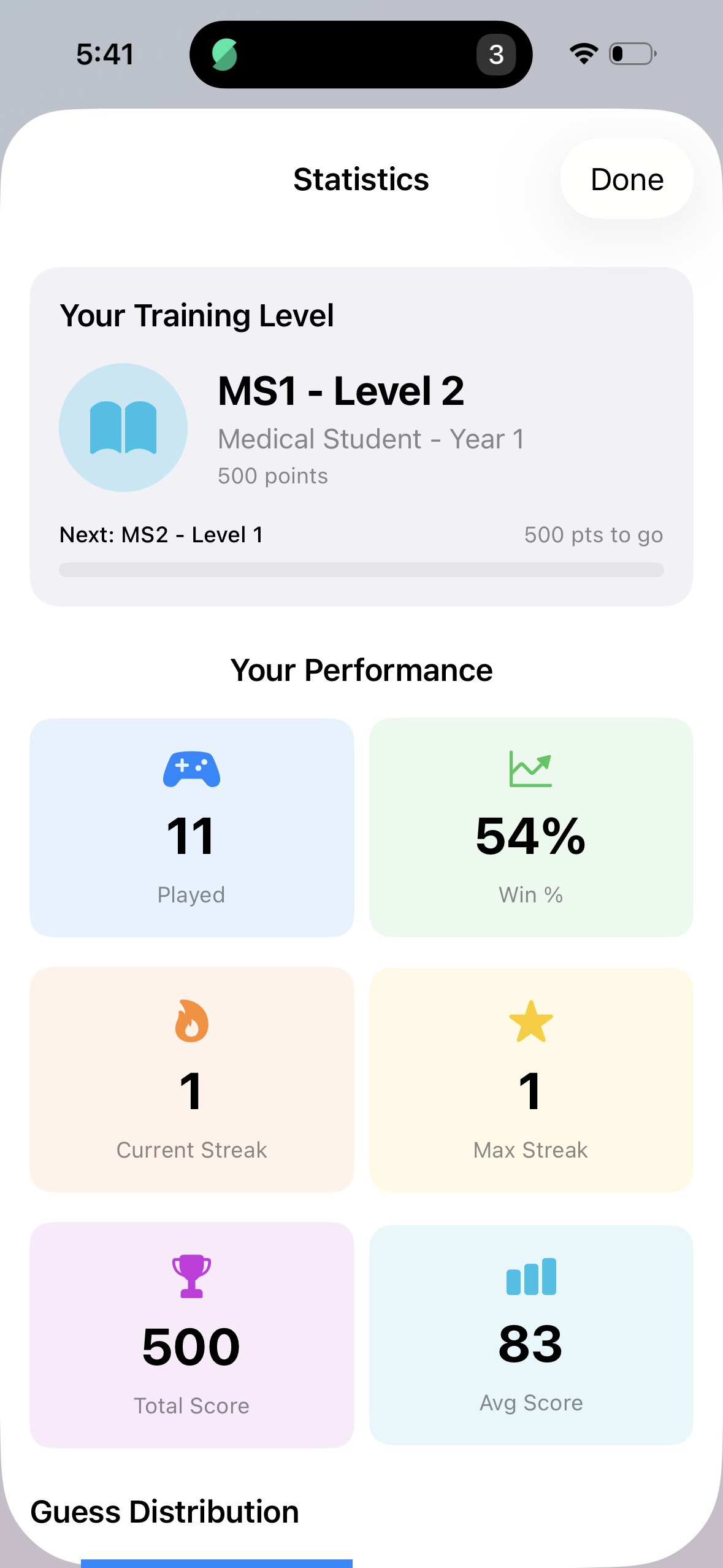Viewport: 723px width, 1568px height.
Task: Tap the green app icon in Dynamic Island
Action: click(x=224, y=55)
